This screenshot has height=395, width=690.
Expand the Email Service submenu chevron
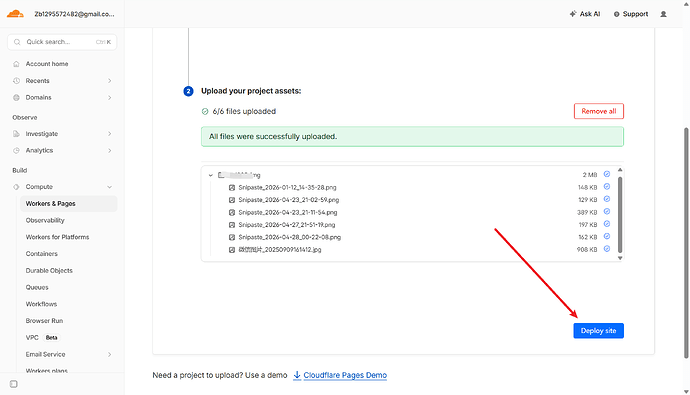click(110, 355)
